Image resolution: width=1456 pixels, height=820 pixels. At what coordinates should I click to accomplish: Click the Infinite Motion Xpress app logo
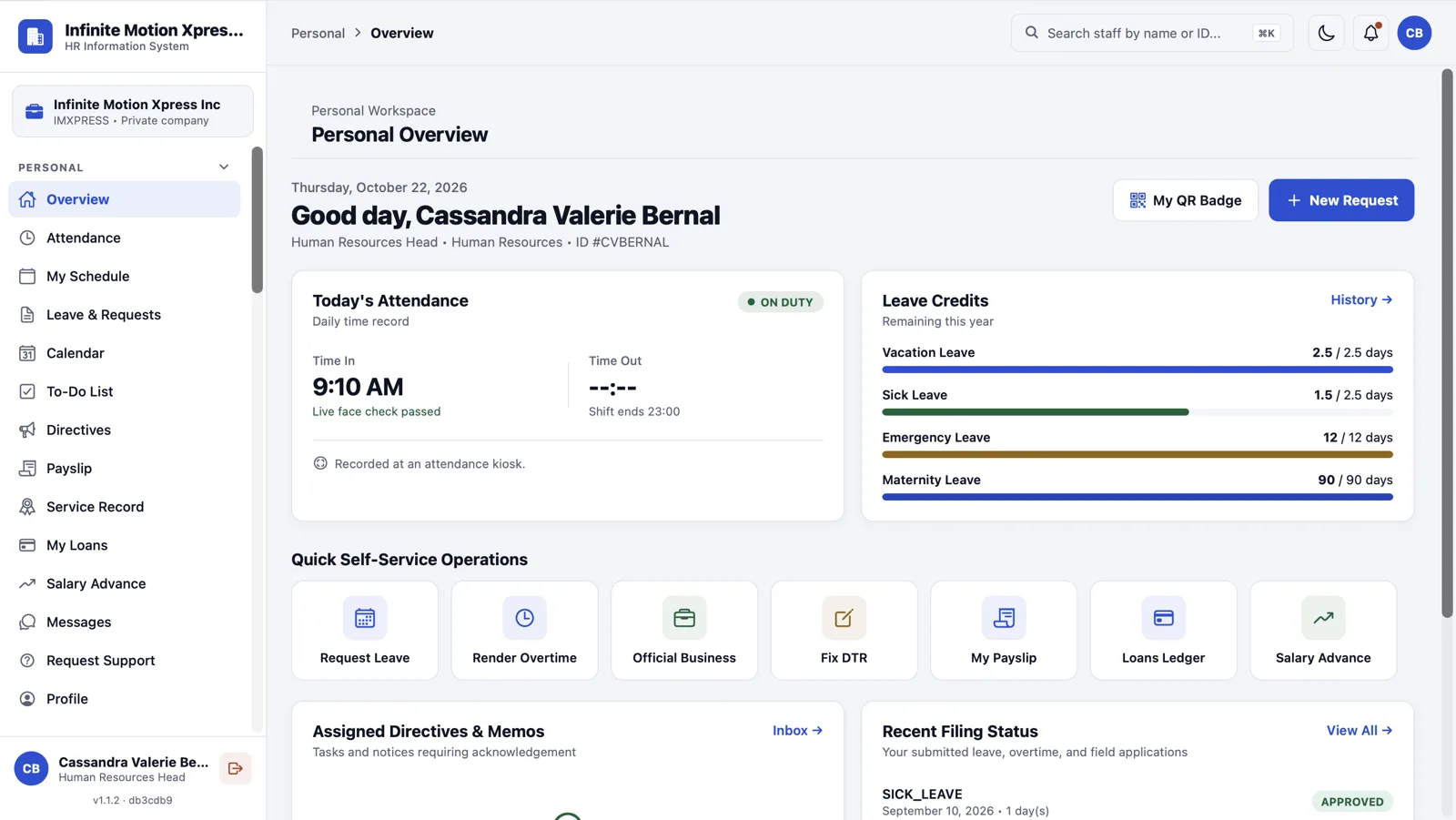[x=35, y=36]
